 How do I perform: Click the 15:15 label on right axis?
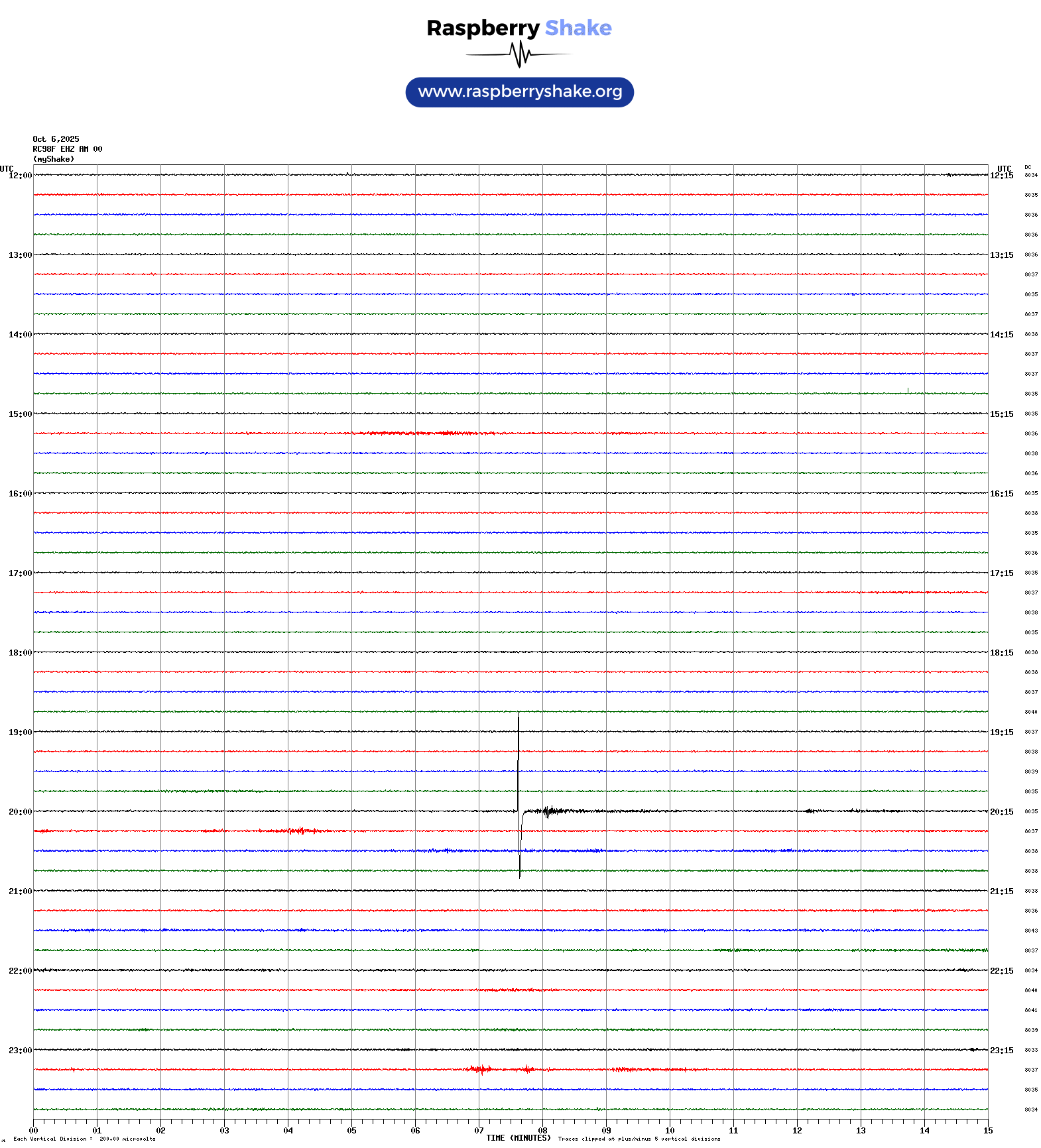pos(1001,414)
